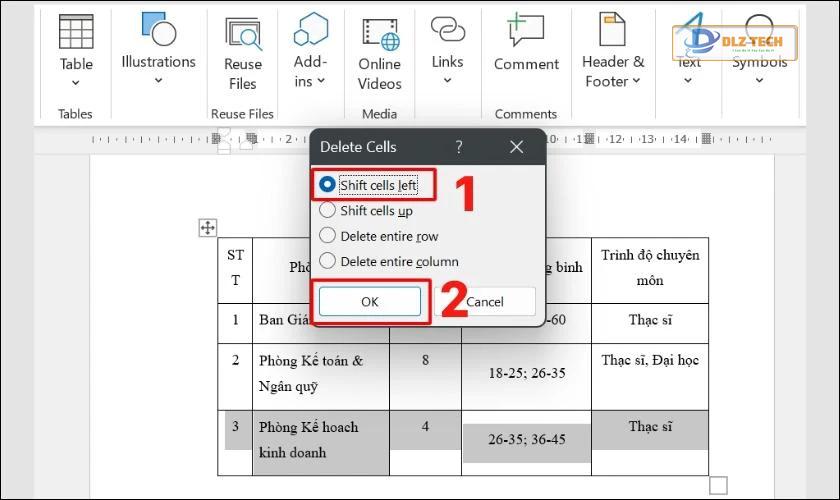Insert a new Comment
The height and width of the screenshot is (500, 840).
tap(526, 29)
